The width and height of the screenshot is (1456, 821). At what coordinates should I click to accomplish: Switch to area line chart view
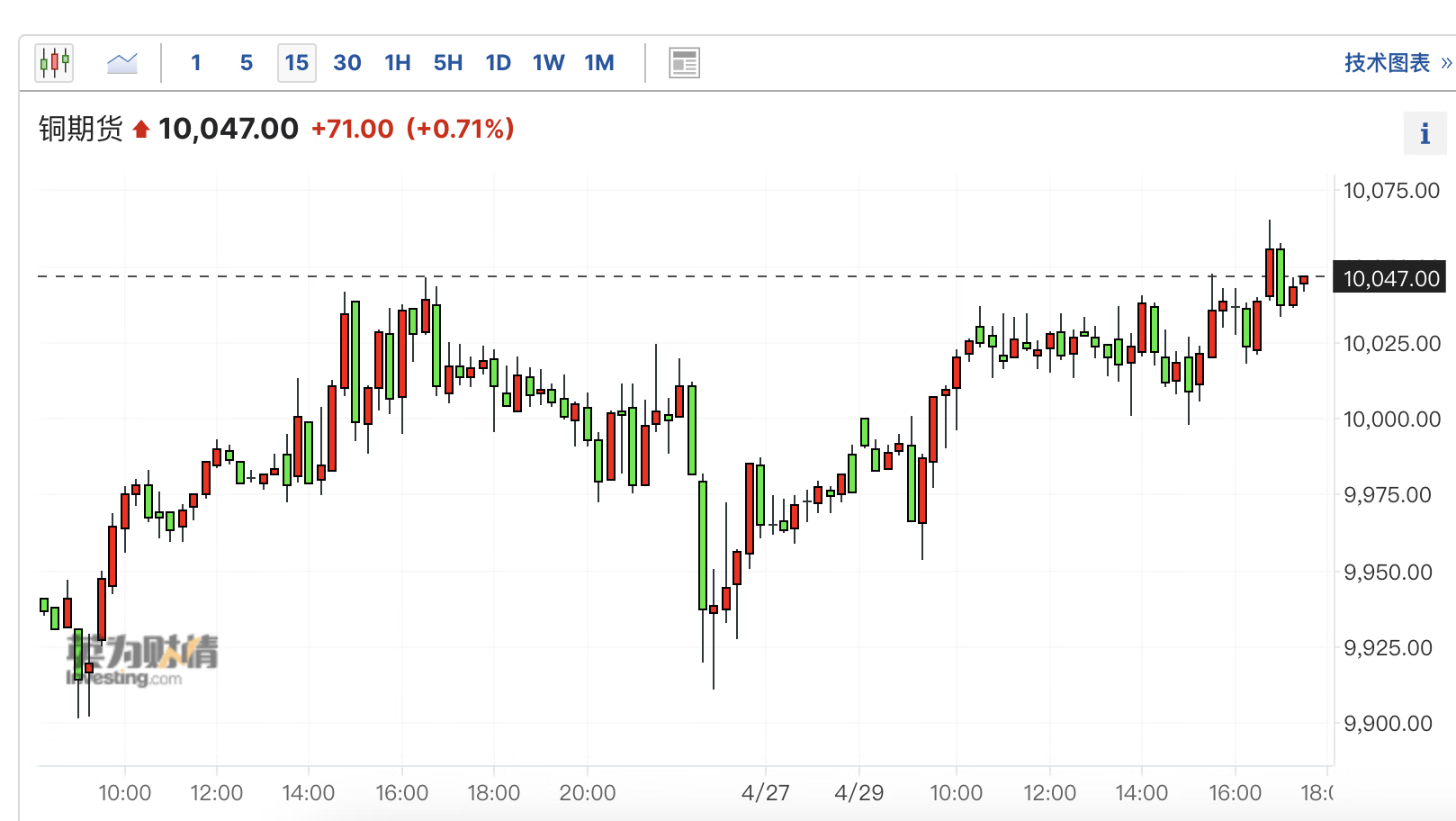pyautogui.click(x=121, y=63)
